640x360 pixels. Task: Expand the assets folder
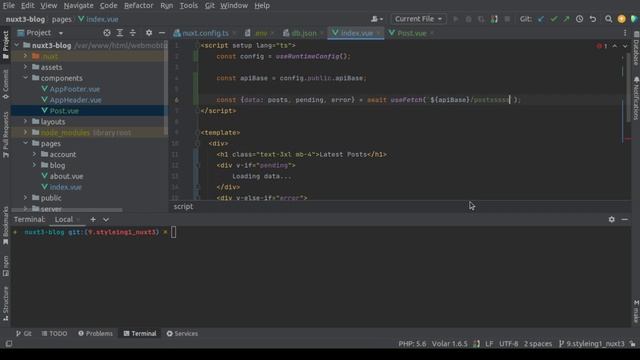pyautogui.click(x=25, y=67)
